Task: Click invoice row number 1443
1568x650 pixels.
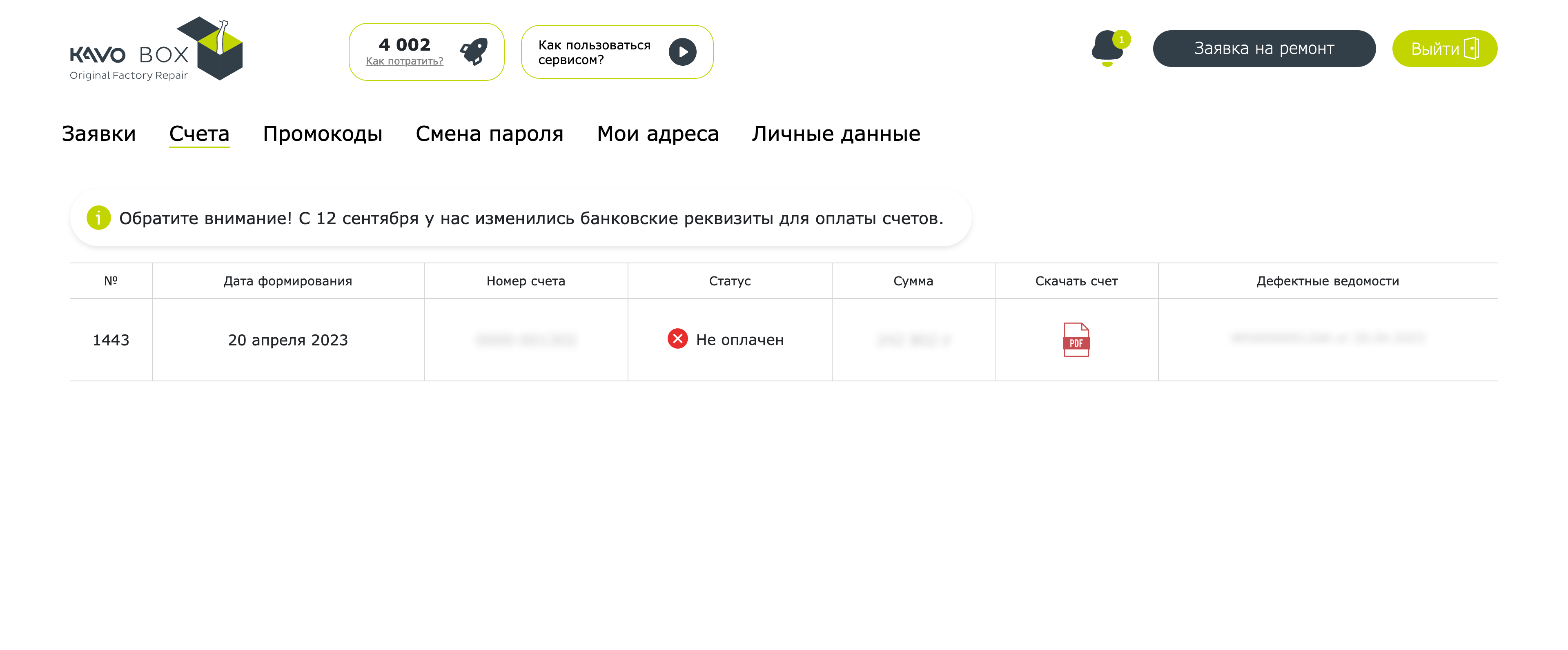Action: (x=111, y=340)
